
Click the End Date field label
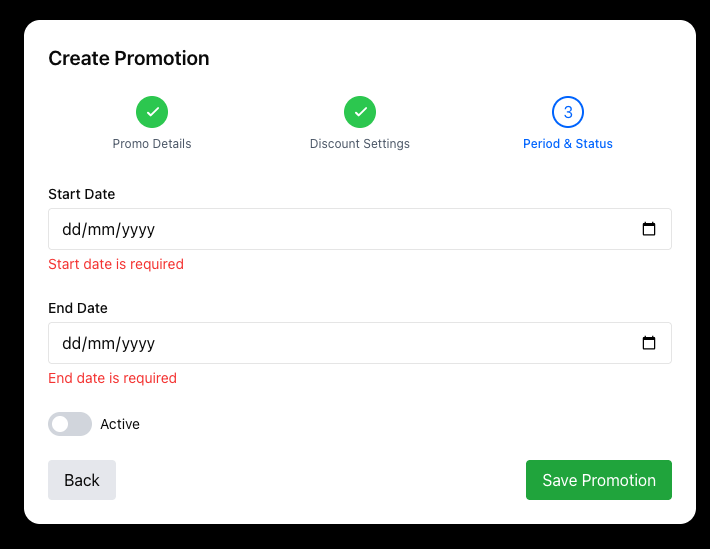click(78, 308)
